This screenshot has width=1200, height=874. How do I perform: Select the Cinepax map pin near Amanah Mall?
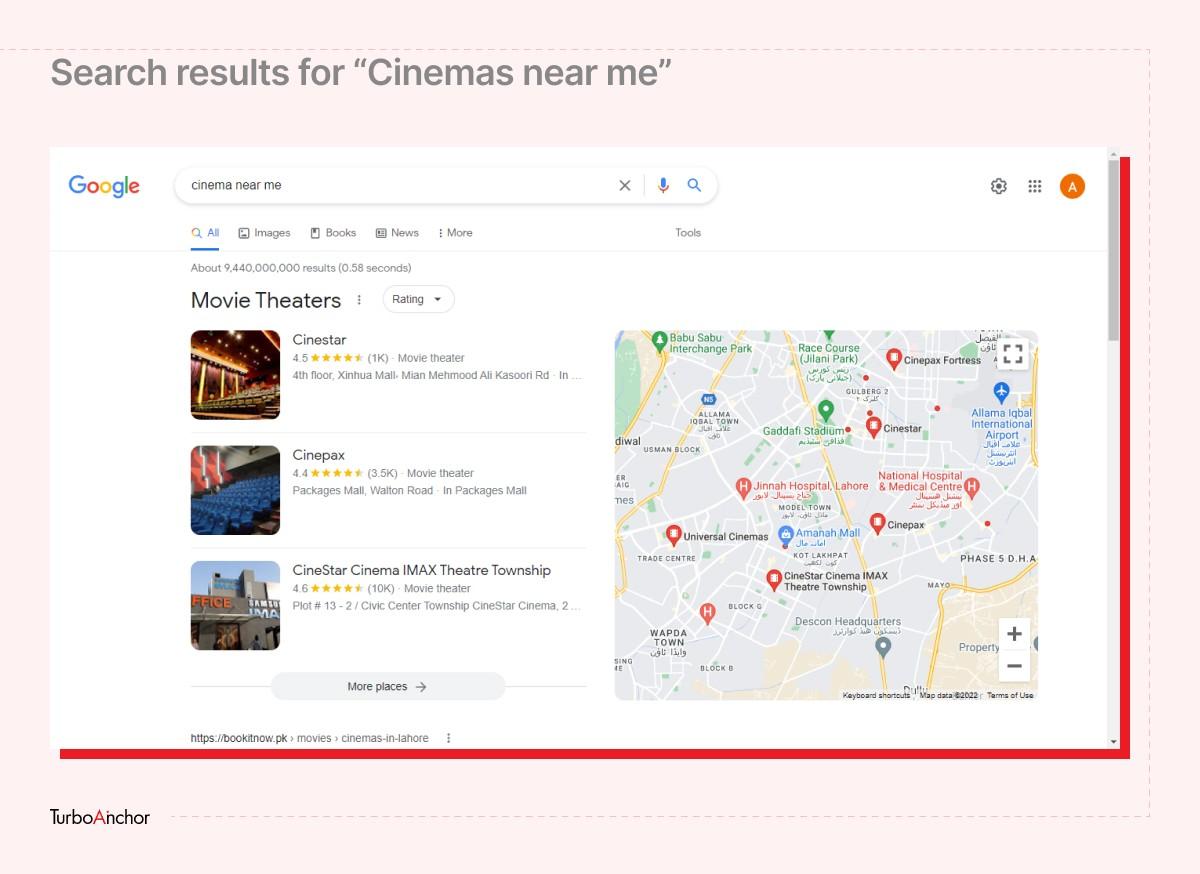tap(877, 523)
